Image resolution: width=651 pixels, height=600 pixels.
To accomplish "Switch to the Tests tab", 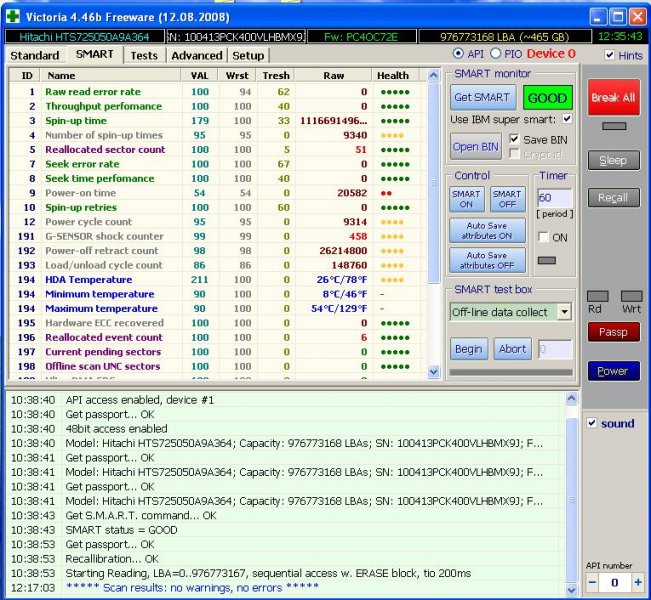I will tap(144, 55).
